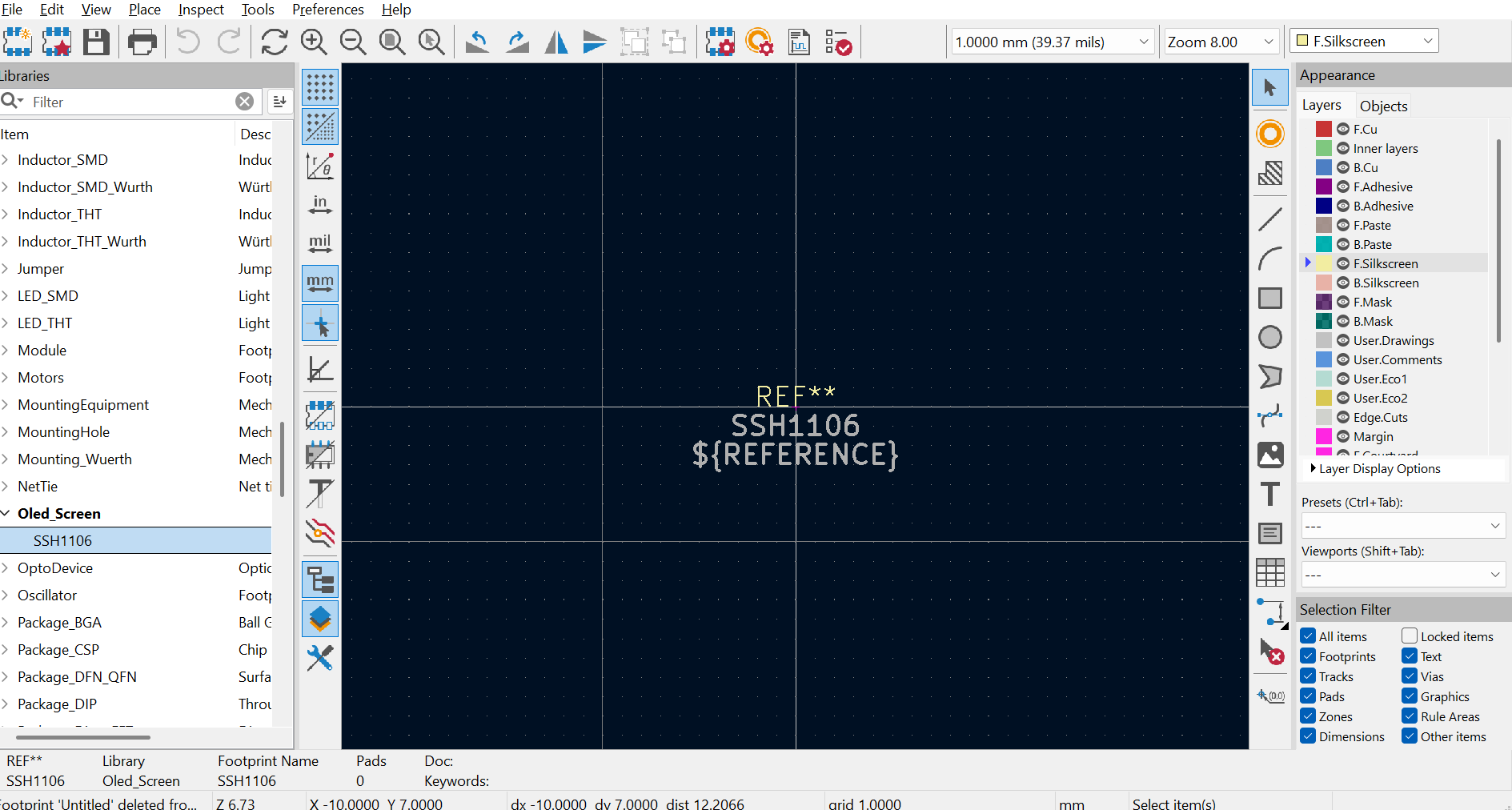The width and height of the screenshot is (1512, 810).
Task: Toggle visibility of the Edge.Cuts layer
Action: point(1343,417)
